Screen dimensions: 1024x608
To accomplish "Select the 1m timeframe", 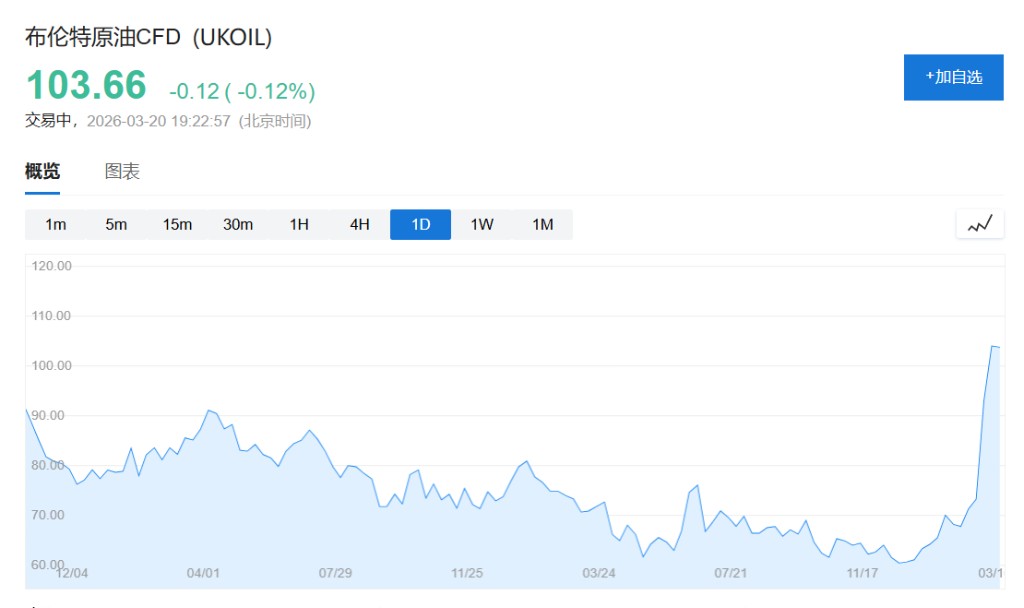I will (x=56, y=224).
